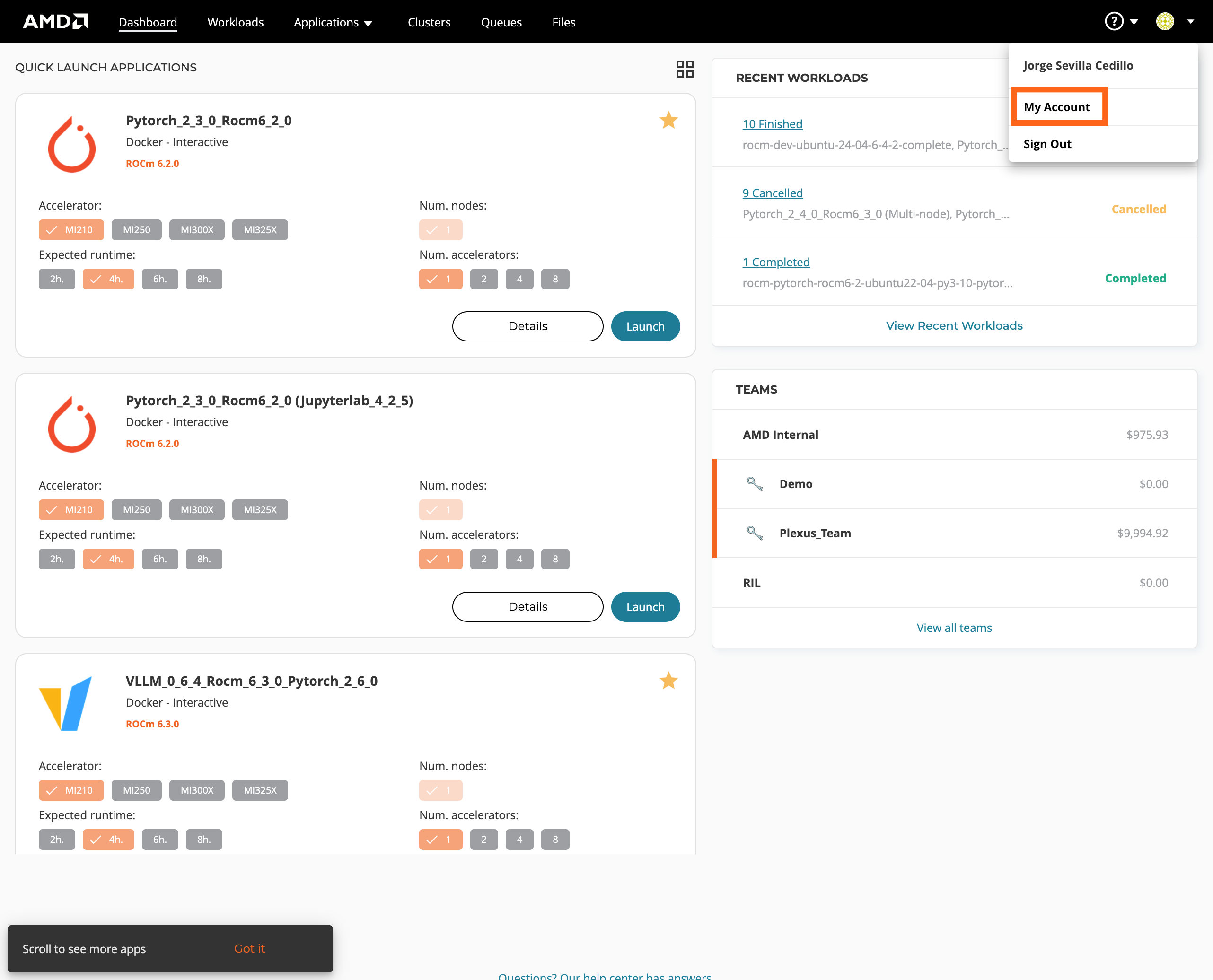Choose 4 accelerators on first Pytorch card
The height and width of the screenshot is (980, 1213).
point(519,279)
